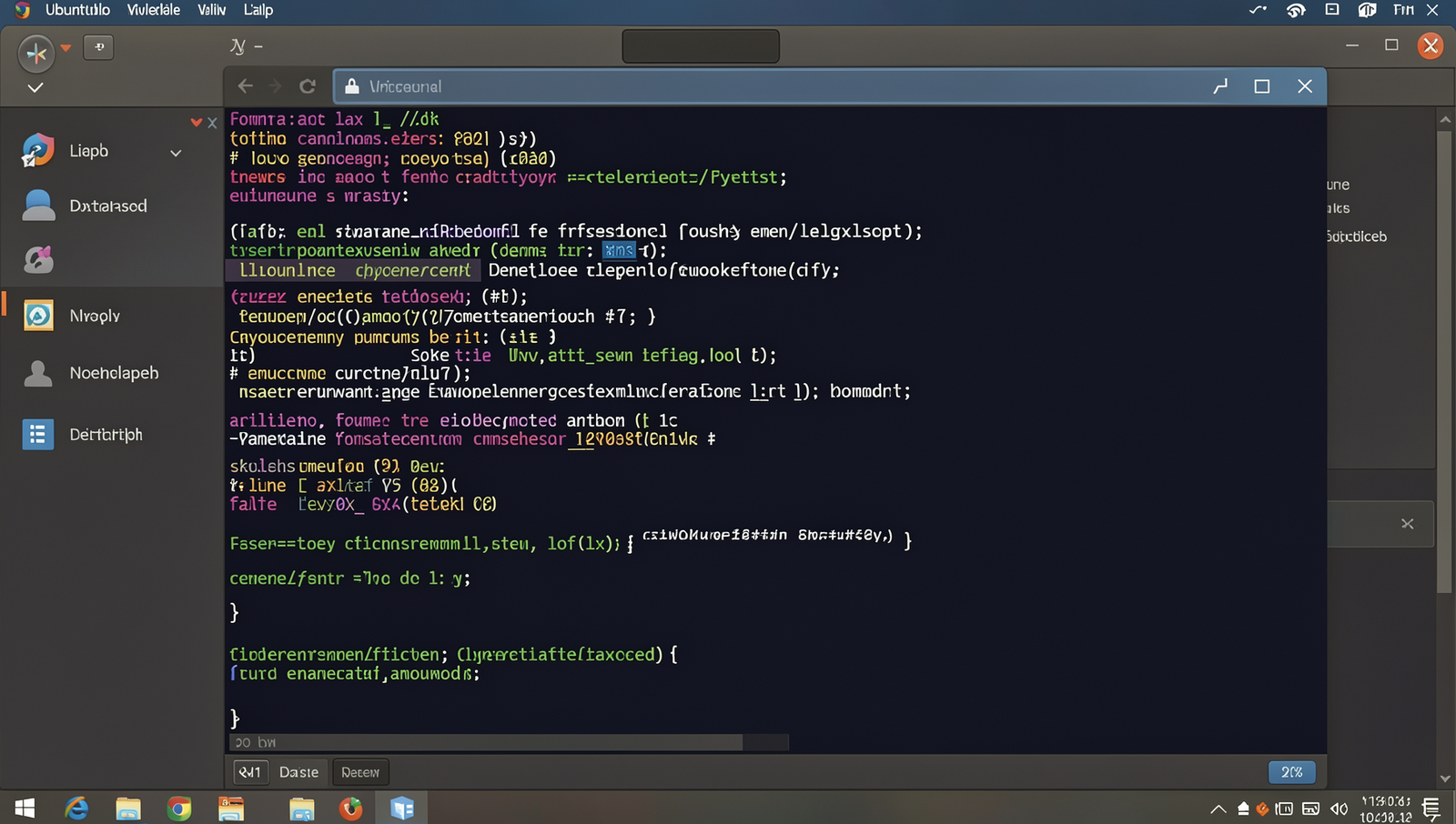Open Dertbrtjph list entry
1456x824 pixels.
pyautogui.click(x=106, y=435)
